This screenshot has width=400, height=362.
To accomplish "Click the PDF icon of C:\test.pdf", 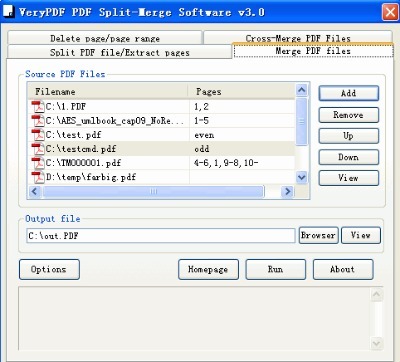I will tap(38, 135).
